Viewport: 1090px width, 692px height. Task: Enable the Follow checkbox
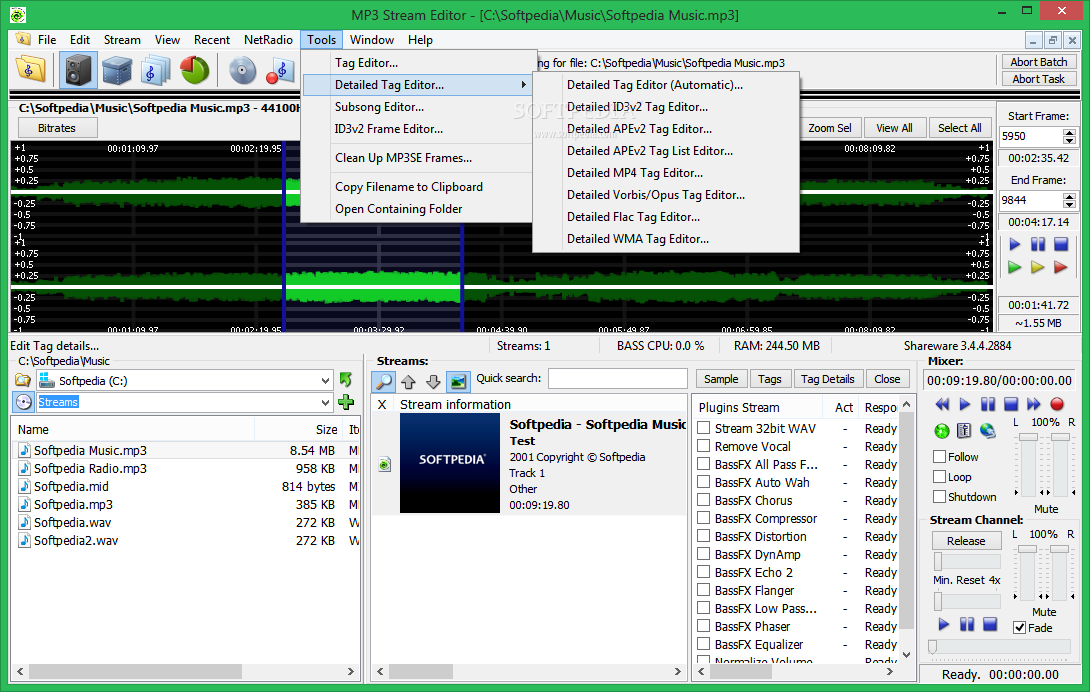click(940, 457)
